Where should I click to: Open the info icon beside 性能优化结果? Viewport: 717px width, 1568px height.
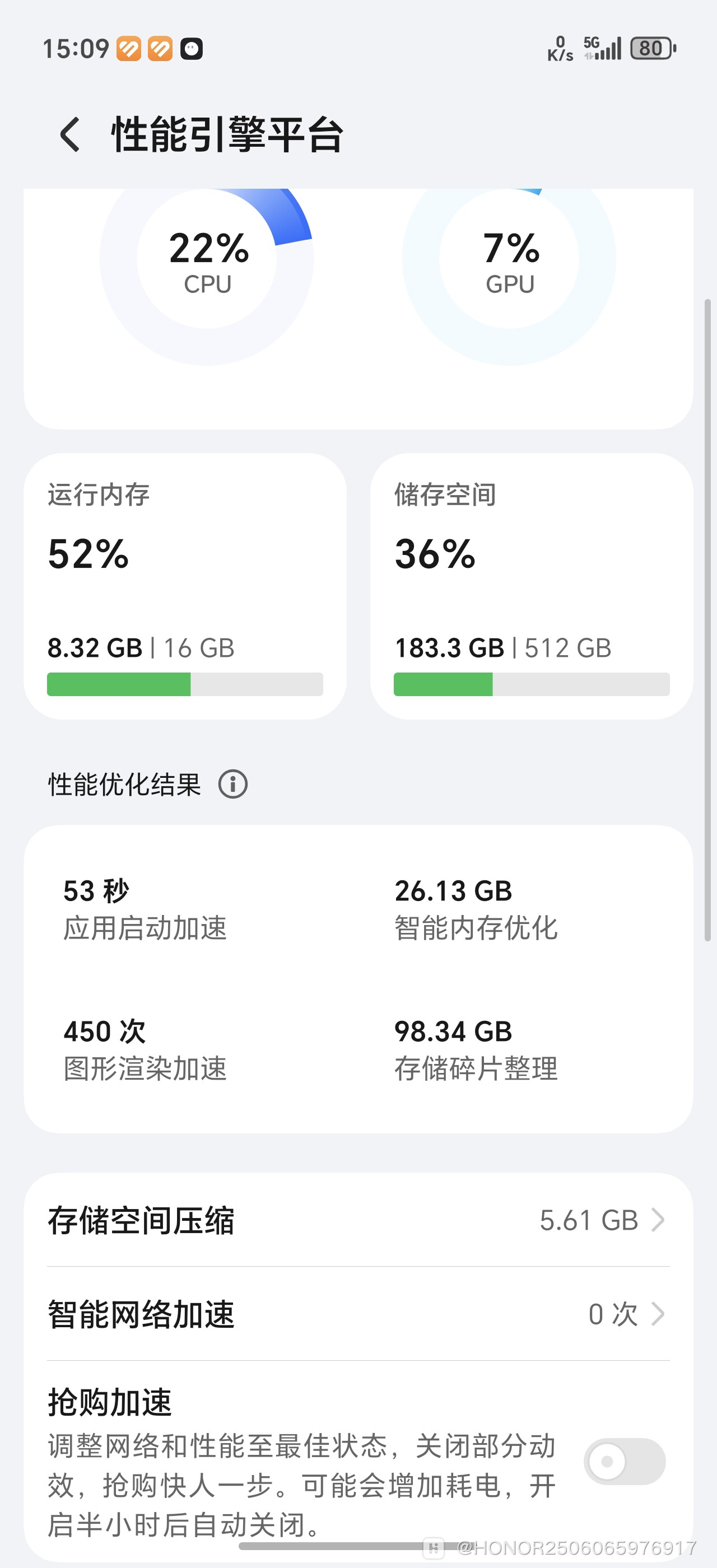click(235, 785)
